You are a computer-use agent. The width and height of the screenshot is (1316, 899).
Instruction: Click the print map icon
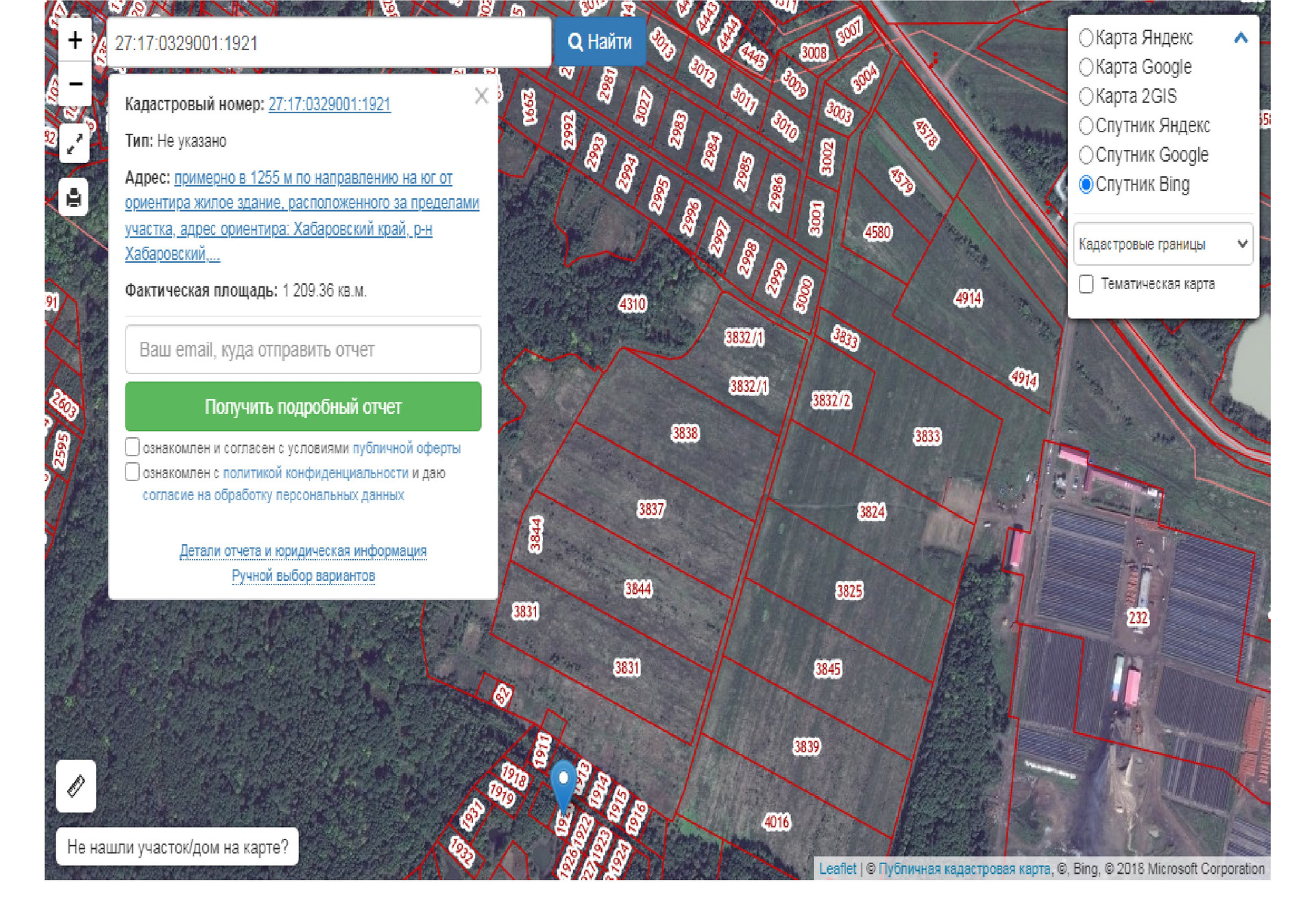(x=74, y=197)
